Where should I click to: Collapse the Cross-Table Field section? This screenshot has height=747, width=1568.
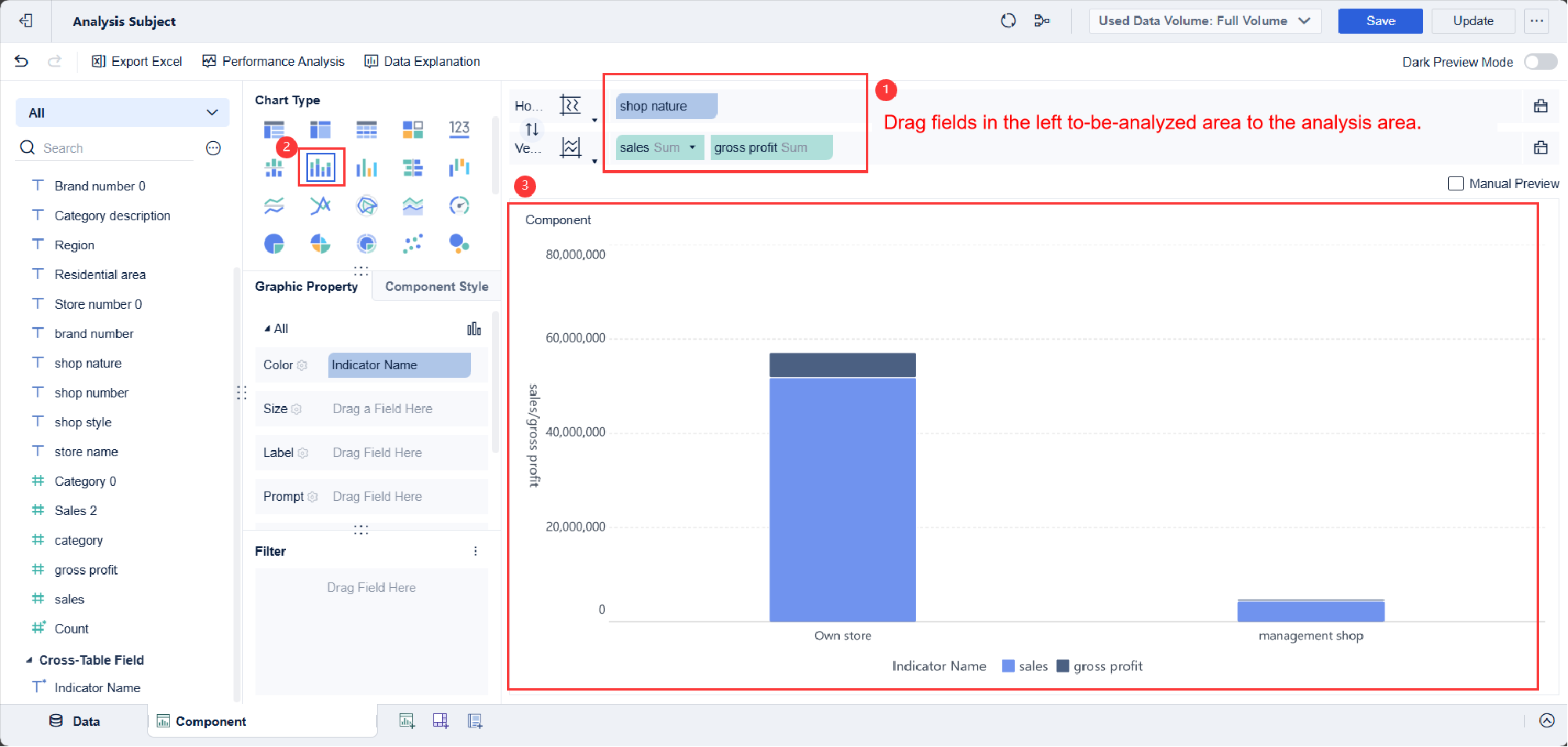tap(30, 660)
